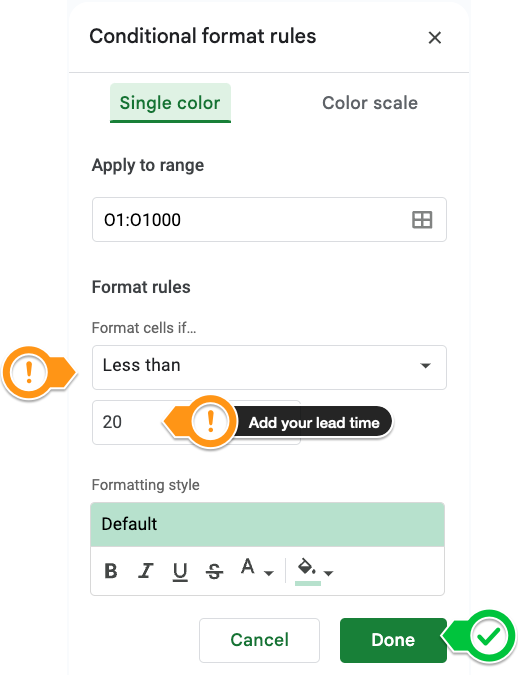Toggle underline formatting
Screen dimensions: 518x675
180,572
